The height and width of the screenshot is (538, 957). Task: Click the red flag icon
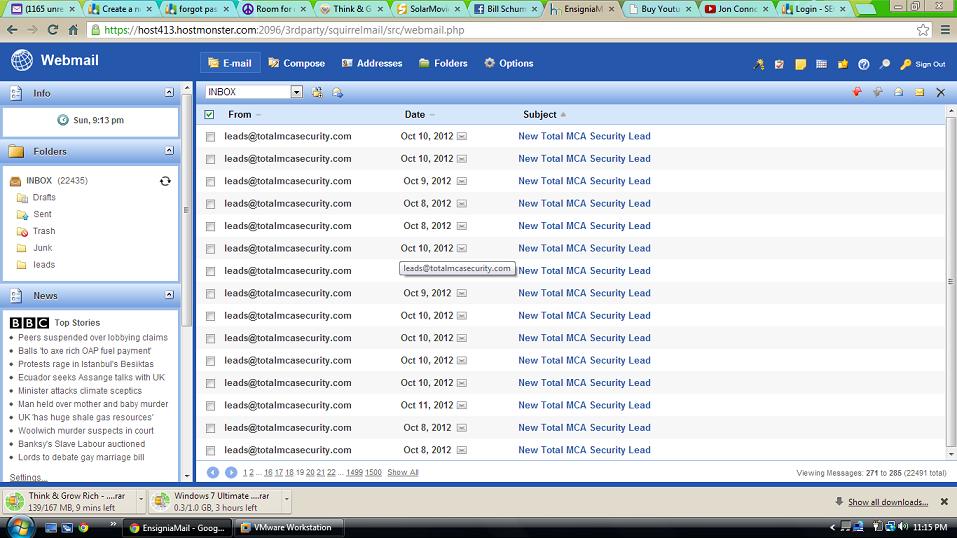tap(856, 92)
